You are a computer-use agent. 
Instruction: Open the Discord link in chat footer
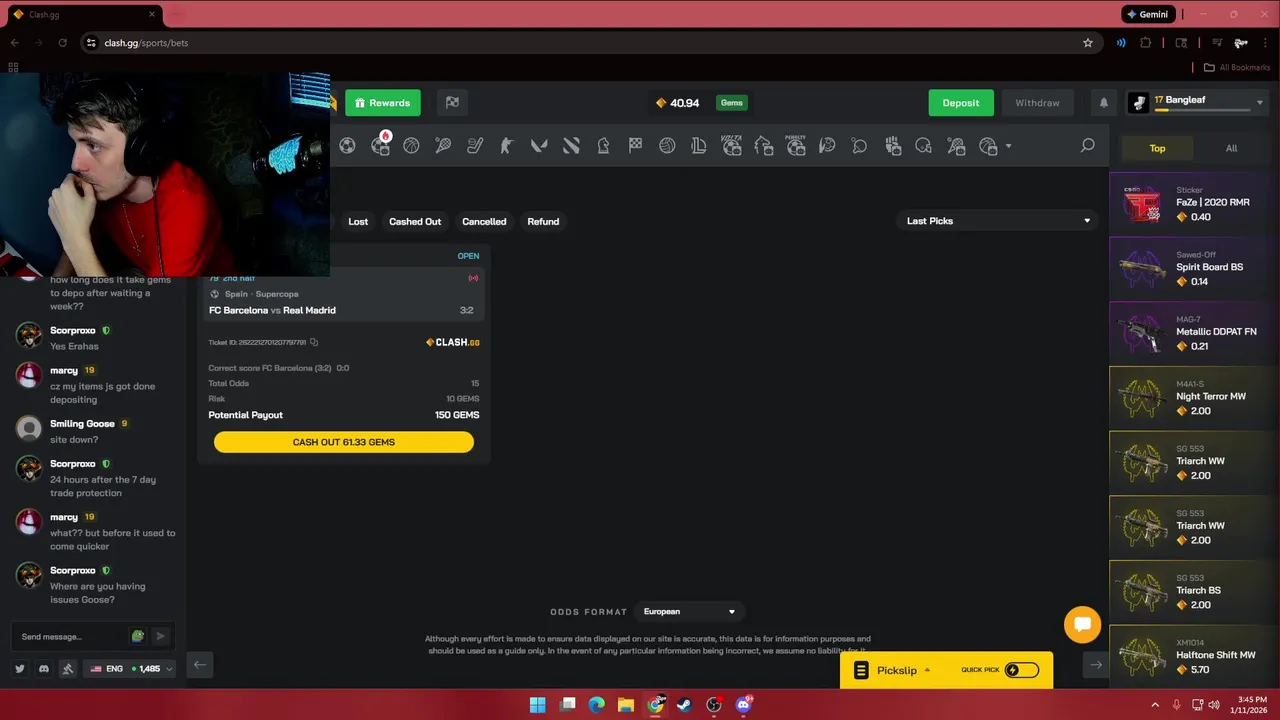click(x=44, y=668)
